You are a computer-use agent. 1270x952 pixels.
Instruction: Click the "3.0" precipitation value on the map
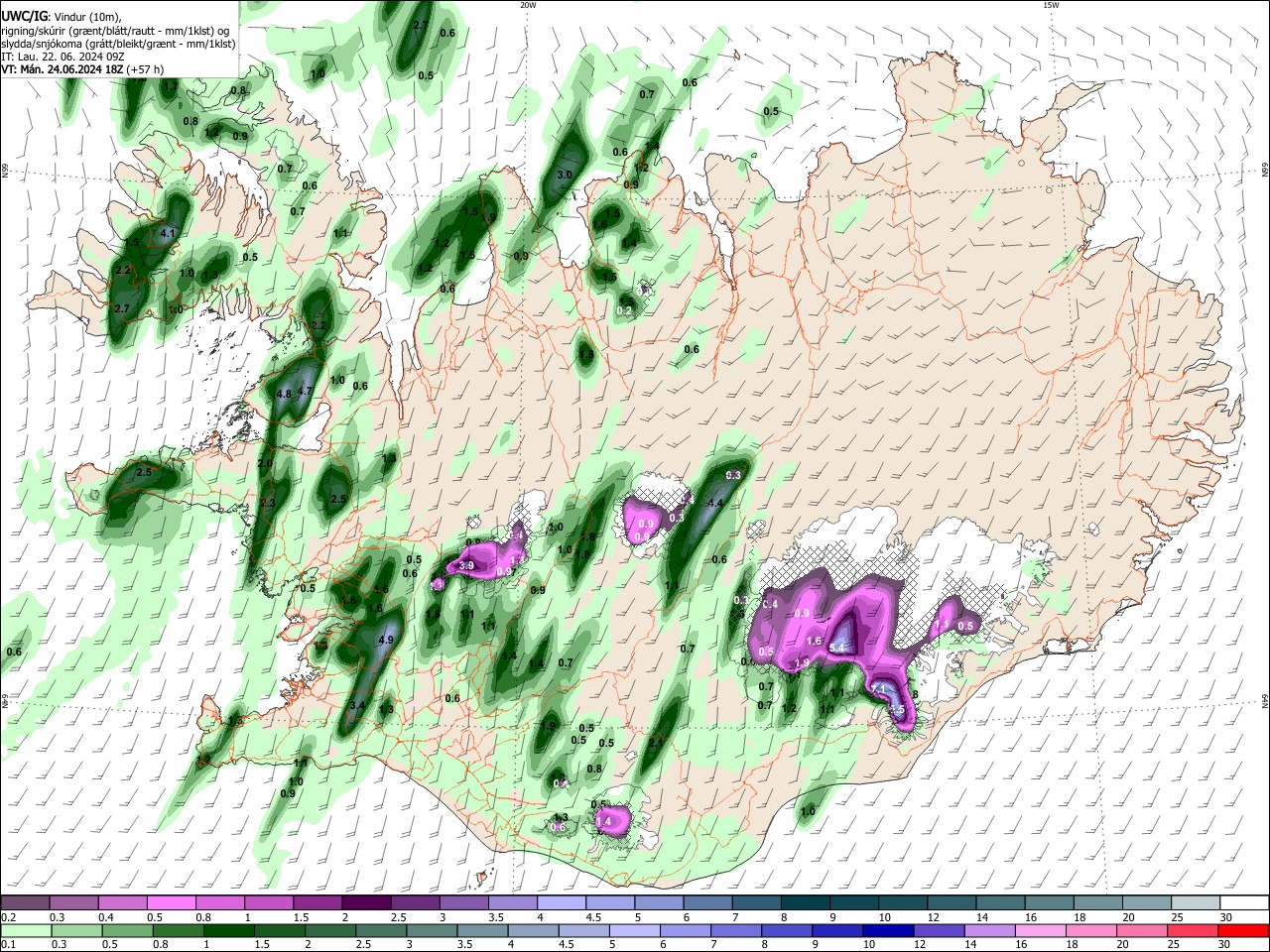566,175
